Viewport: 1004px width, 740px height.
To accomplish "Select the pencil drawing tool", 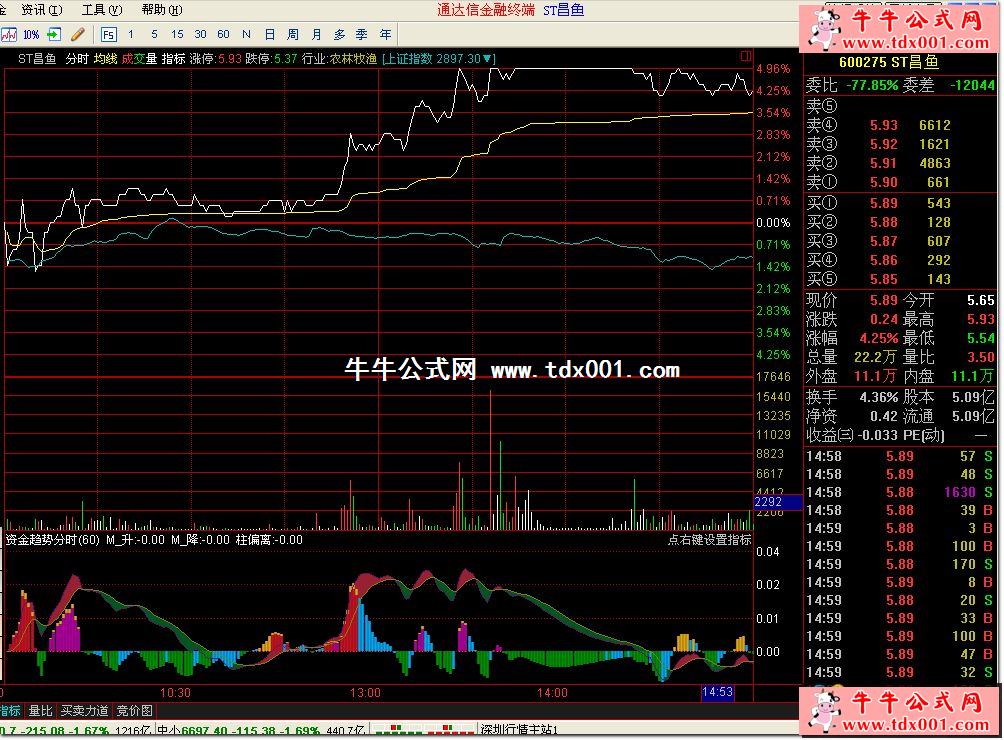I will click(78, 35).
